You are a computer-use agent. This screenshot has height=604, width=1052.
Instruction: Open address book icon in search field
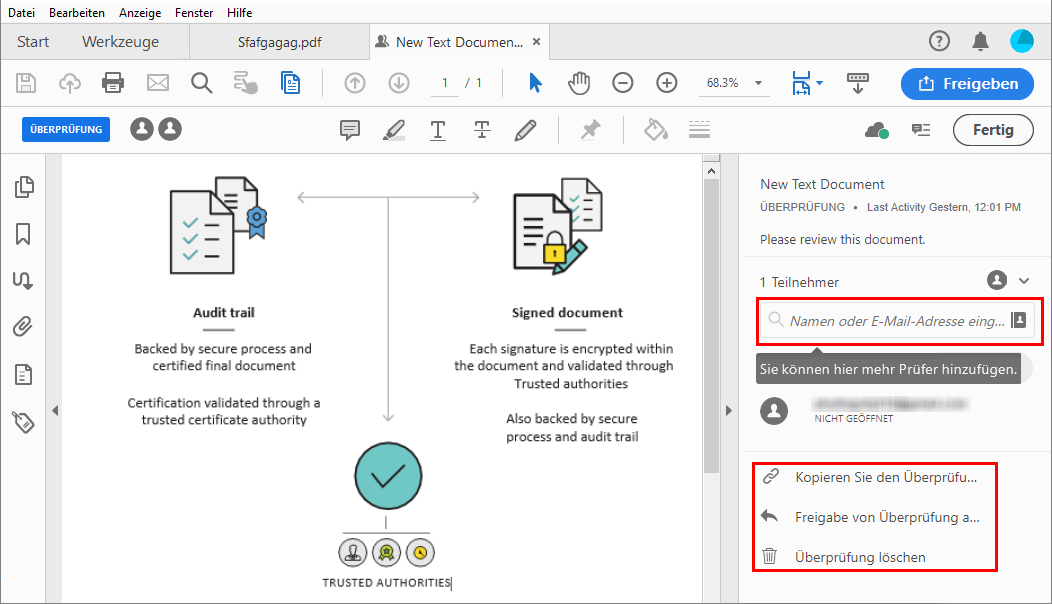tap(1018, 319)
